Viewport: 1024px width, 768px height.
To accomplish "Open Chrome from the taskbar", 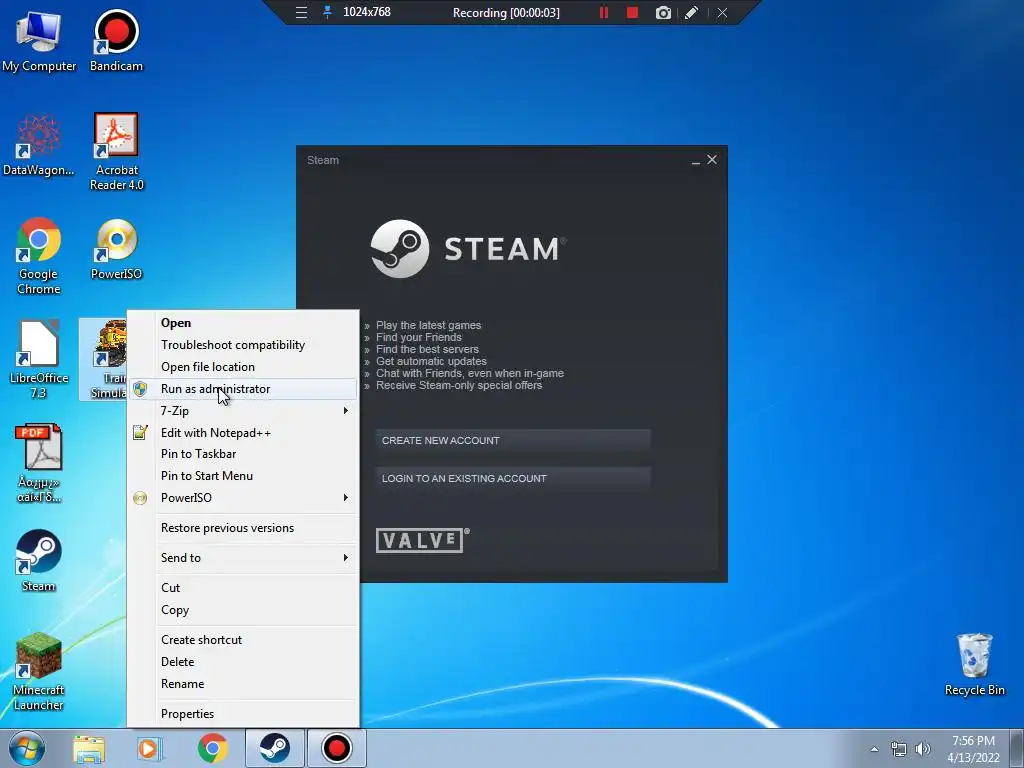I will click(212, 748).
